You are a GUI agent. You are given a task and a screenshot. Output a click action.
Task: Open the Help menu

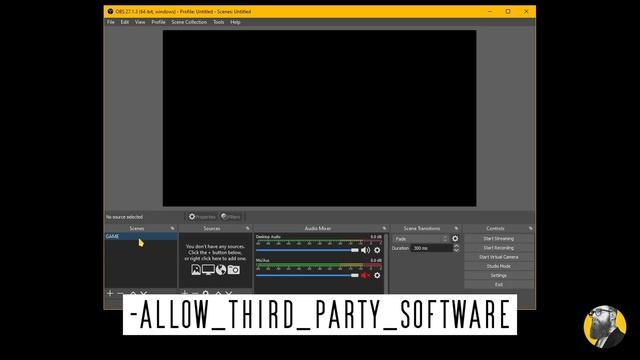pyautogui.click(x=236, y=22)
